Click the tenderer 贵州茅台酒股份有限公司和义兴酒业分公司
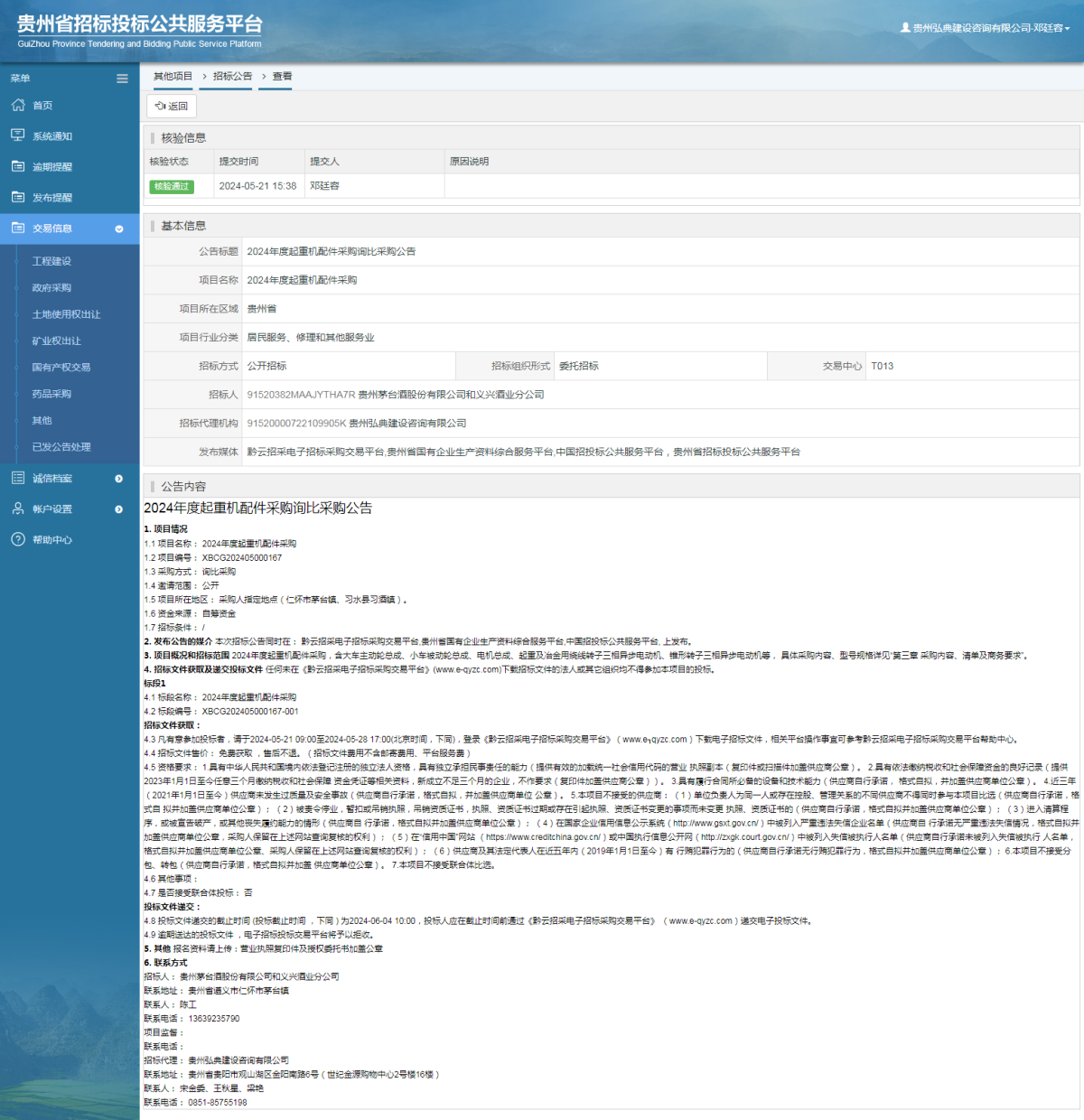 pyautogui.click(x=451, y=395)
